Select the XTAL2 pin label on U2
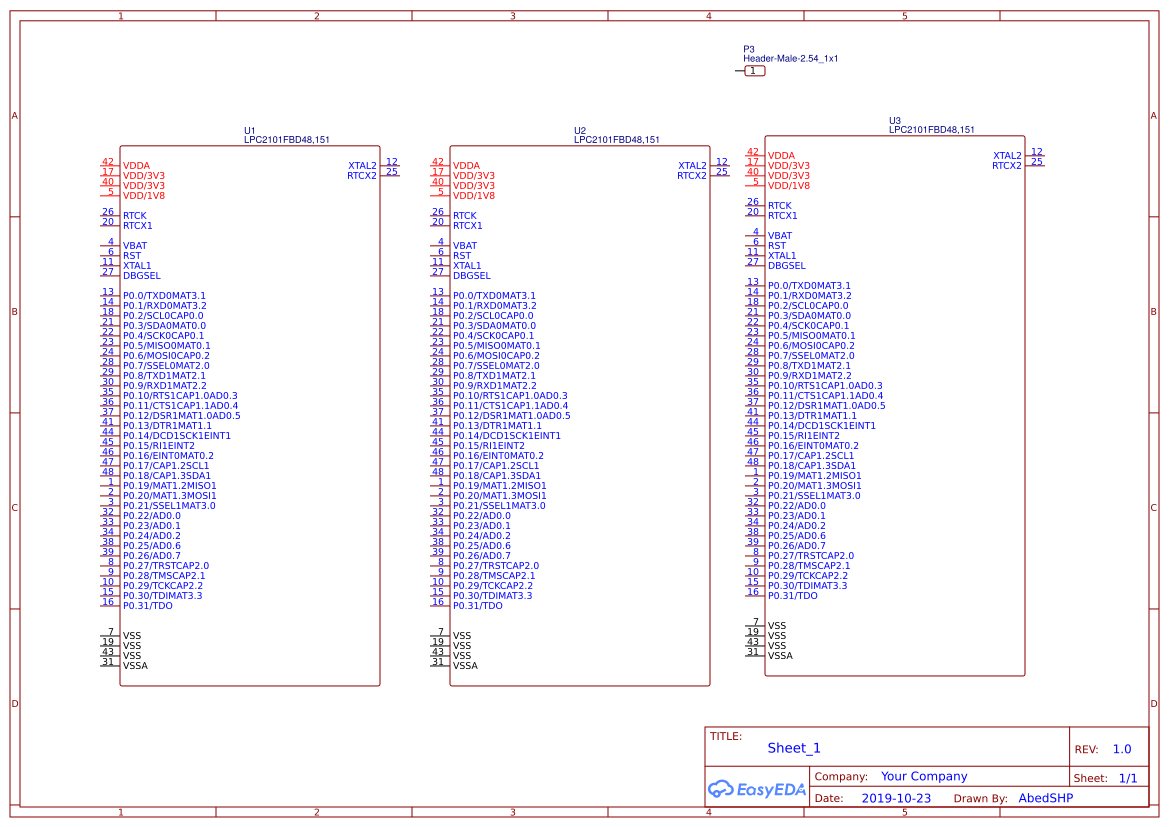The image size is (1169, 827). pos(692,166)
